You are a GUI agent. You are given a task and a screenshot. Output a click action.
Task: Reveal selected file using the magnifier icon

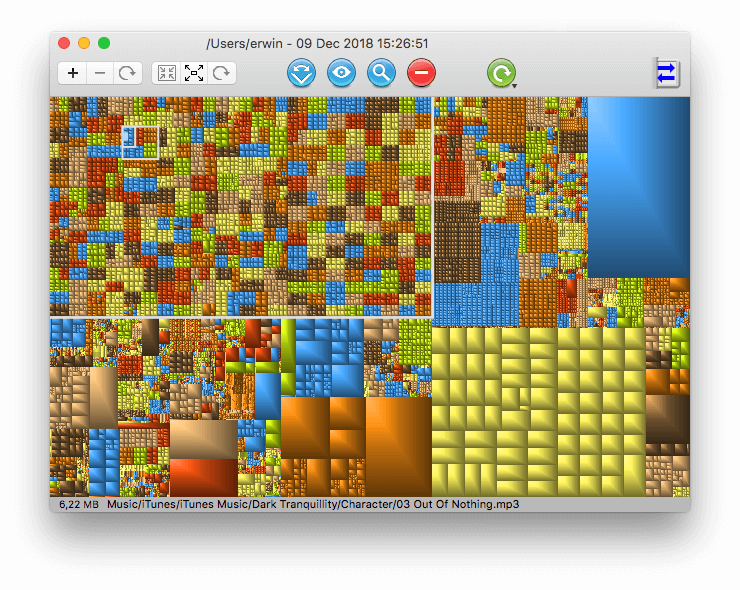point(382,72)
